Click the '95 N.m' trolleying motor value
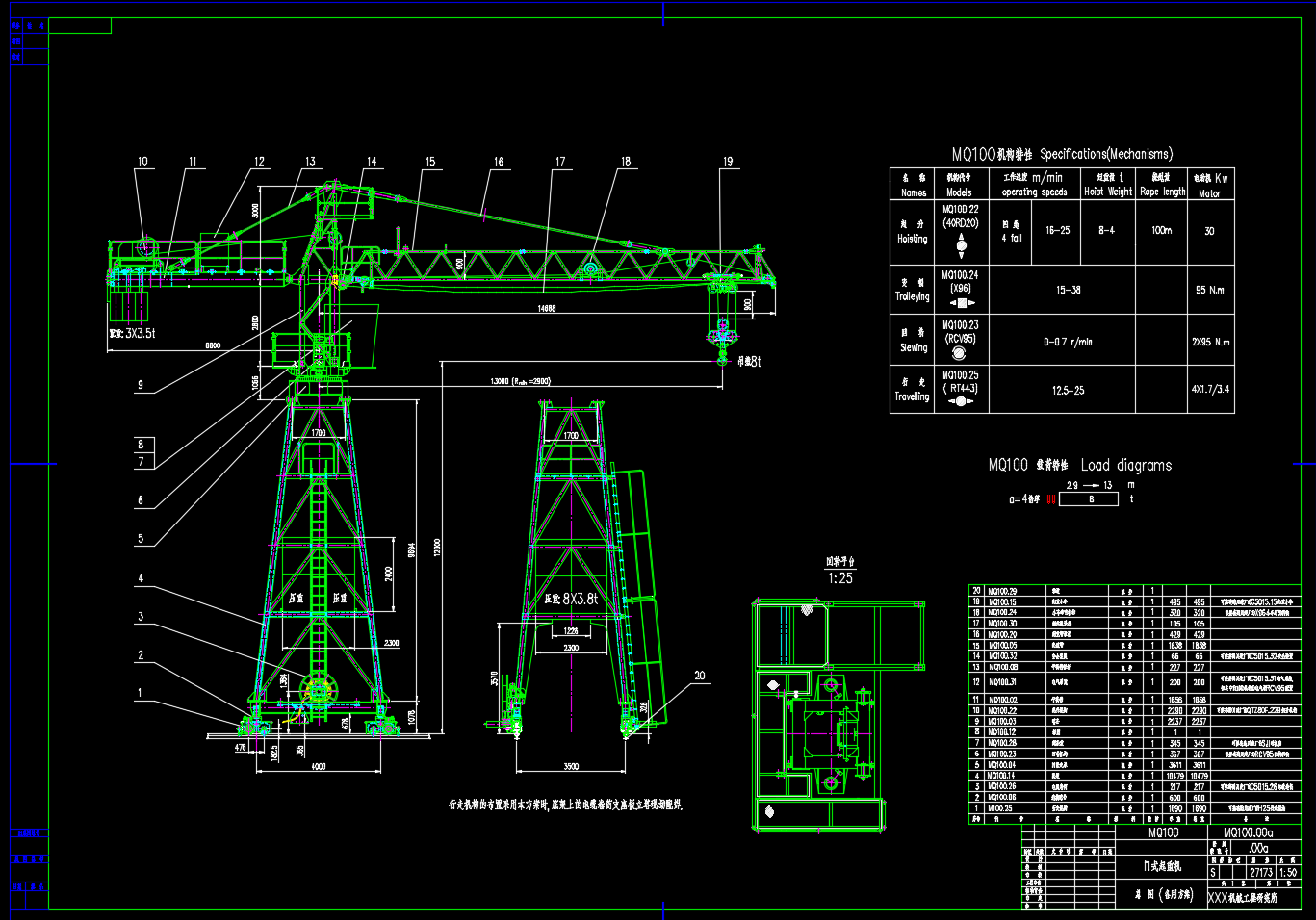Screen dimensions: 1316x920 pos(1210,290)
